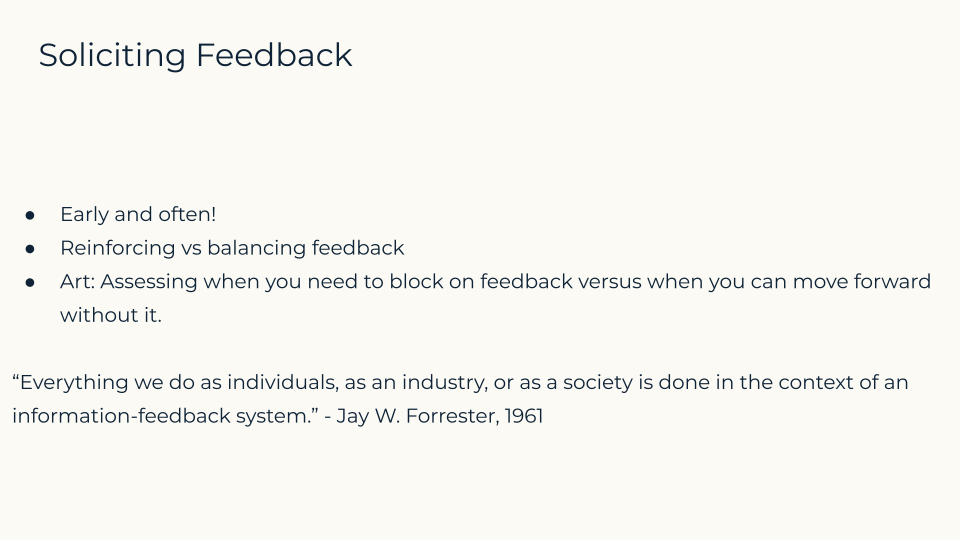The image size is (960, 540).
Task: Click the word "balancing" in the second bullet
Action: [257, 248]
